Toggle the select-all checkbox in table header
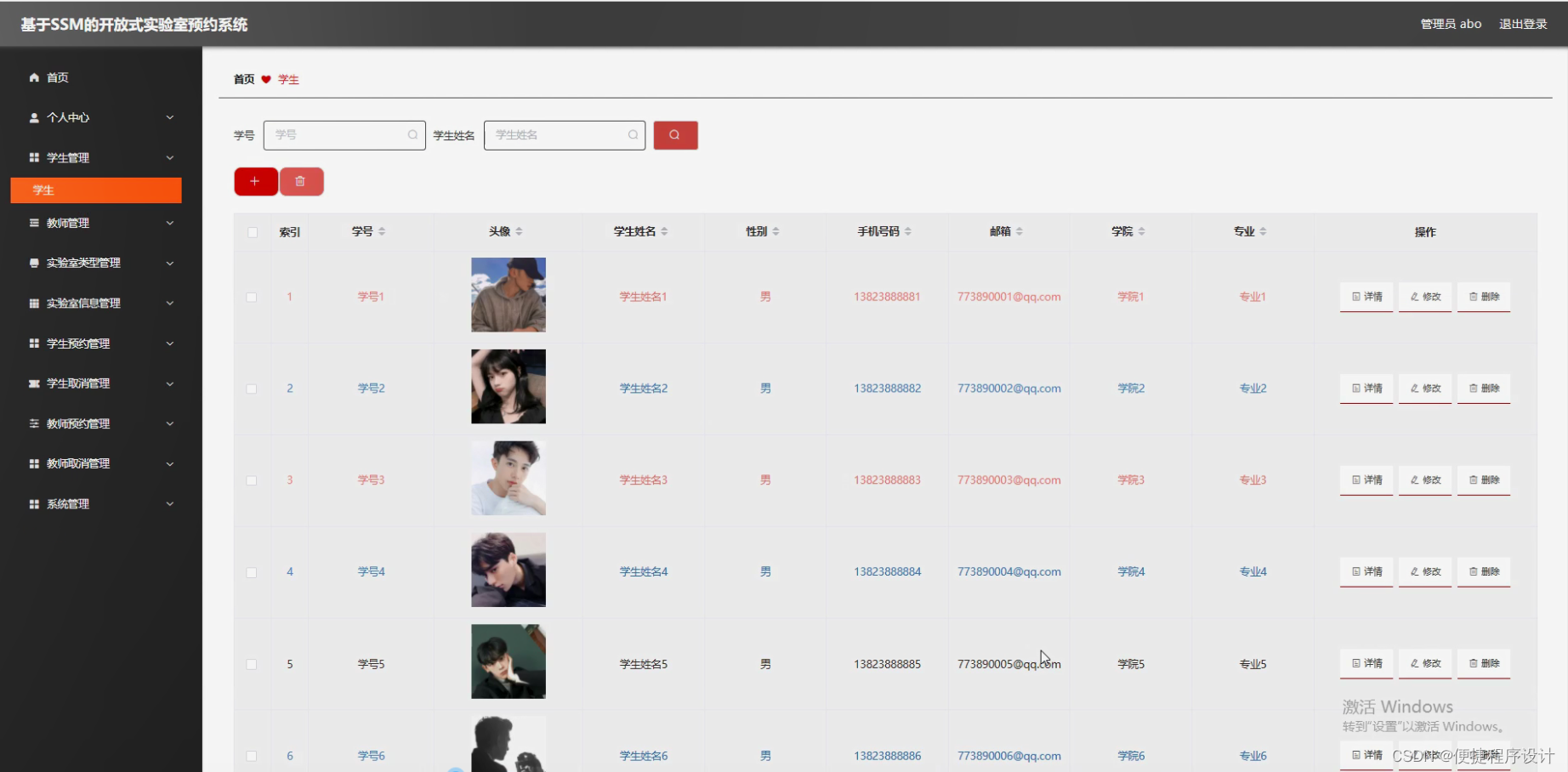The width and height of the screenshot is (1568, 772). point(252,232)
